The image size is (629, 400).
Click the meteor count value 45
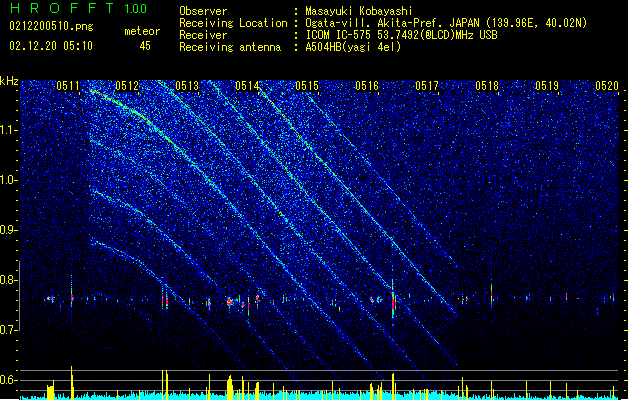click(145, 46)
